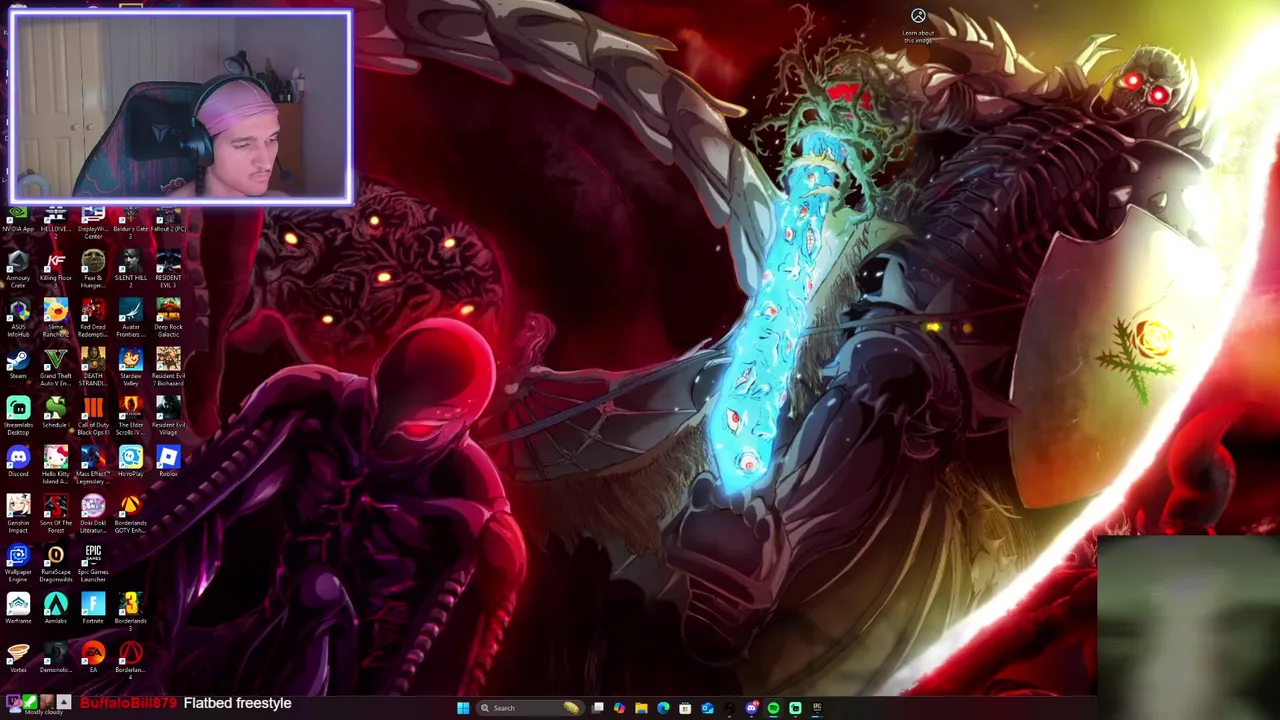The height and width of the screenshot is (720, 1280).
Task: Select the DEATH STRANDING desktop shortcut
Action: [x=93, y=366]
